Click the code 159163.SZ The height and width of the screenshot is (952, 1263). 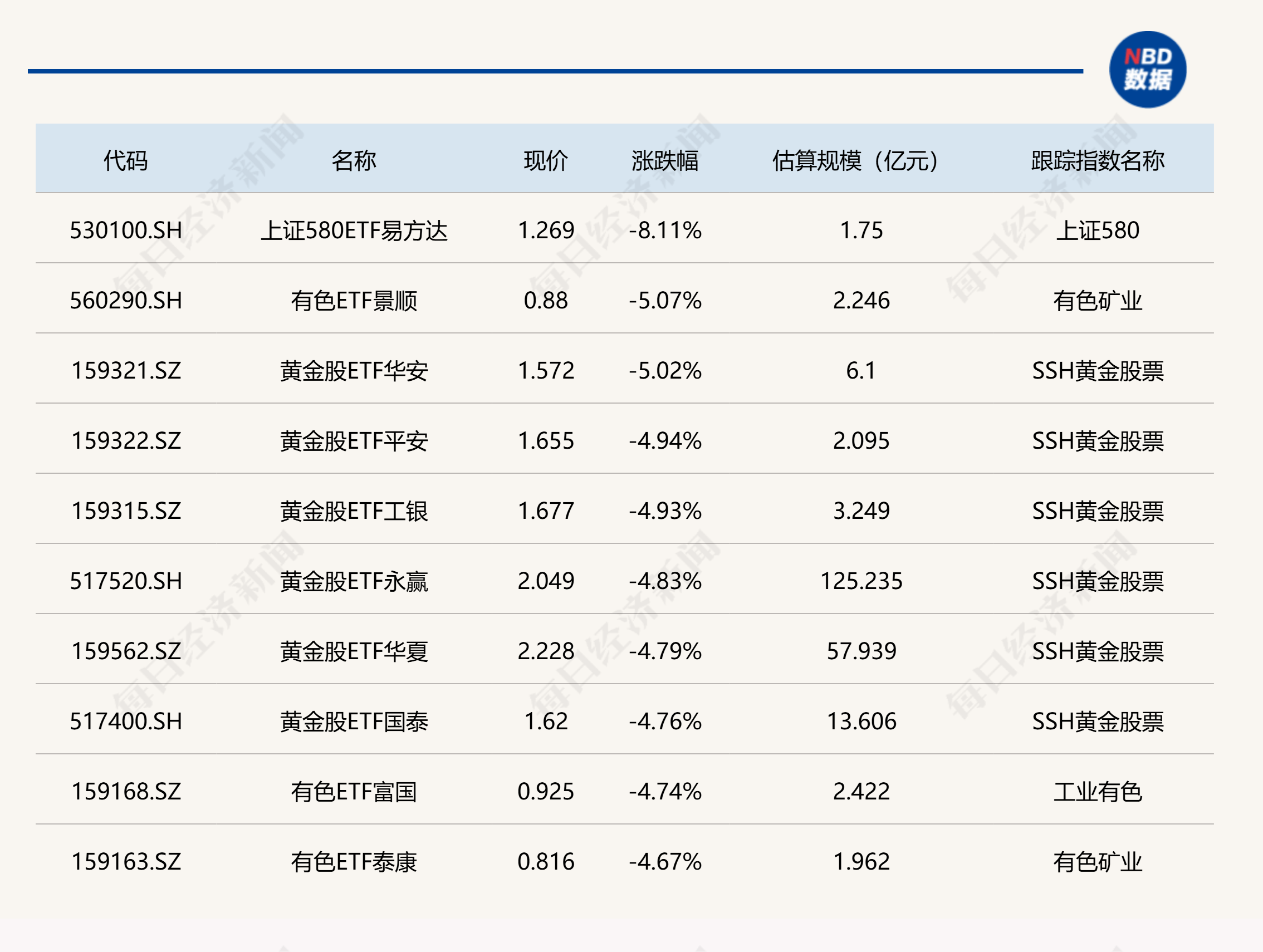point(126,862)
